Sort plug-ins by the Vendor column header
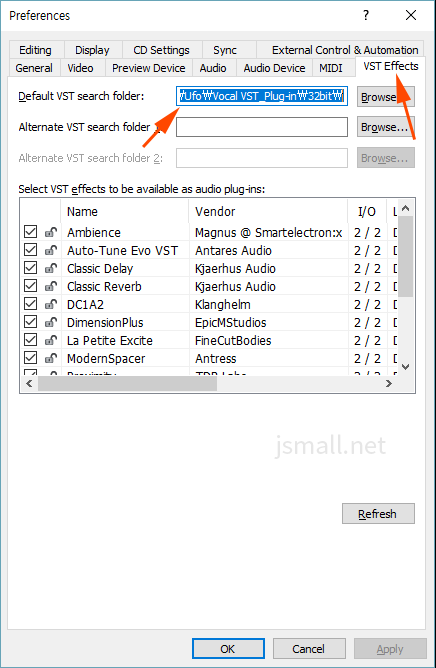This screenshot has width=436, height=668. [x=269, y=211]
